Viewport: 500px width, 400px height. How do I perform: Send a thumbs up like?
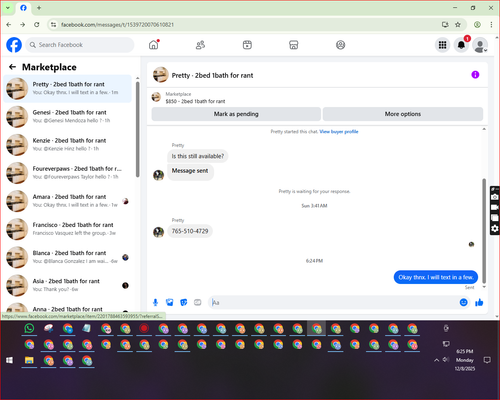pos(479,302)
